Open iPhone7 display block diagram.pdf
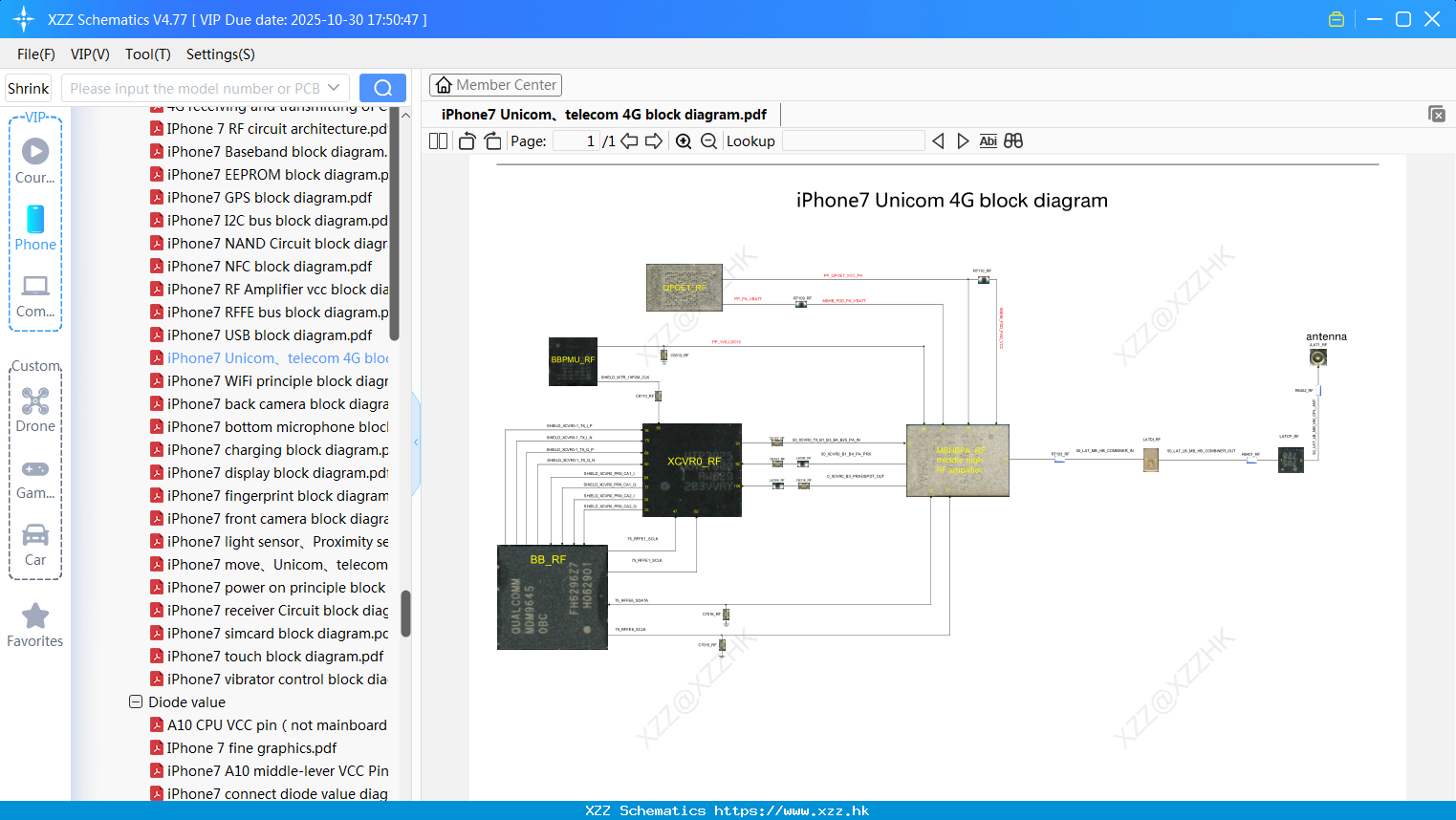 click(270, 473)
